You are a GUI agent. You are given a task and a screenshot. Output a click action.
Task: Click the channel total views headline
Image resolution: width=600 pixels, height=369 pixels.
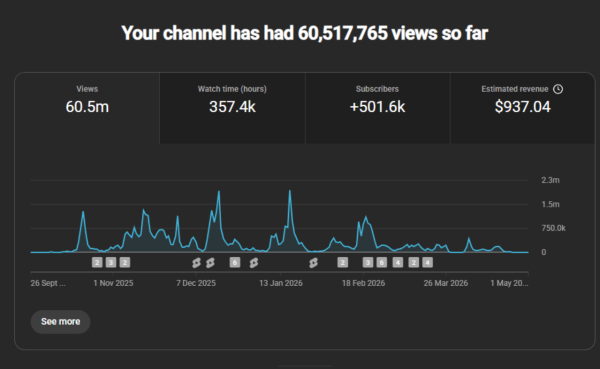click(x=305, y=33)
